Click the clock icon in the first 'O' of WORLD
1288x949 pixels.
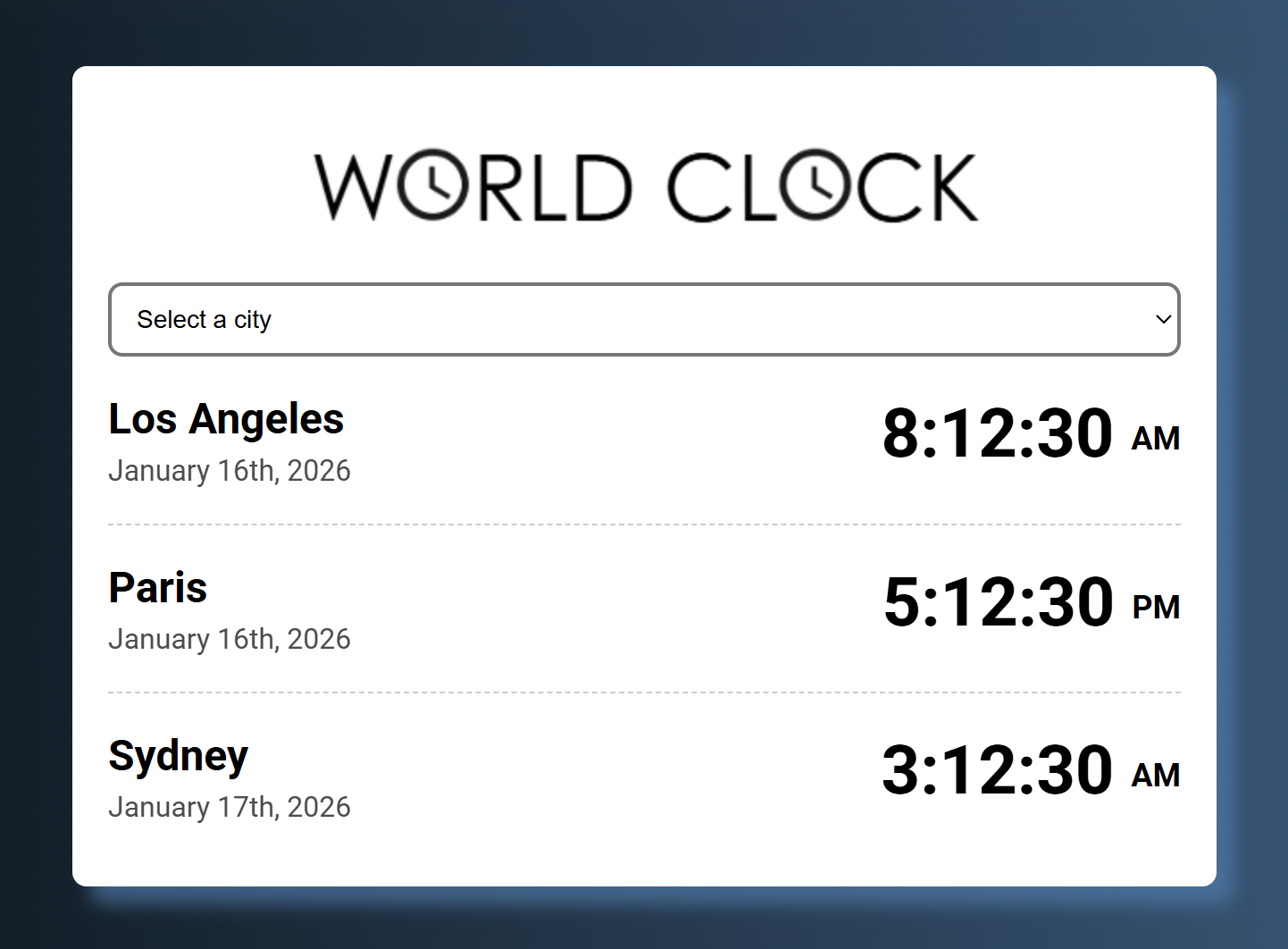pyautogui.click(x=432, y=185)
